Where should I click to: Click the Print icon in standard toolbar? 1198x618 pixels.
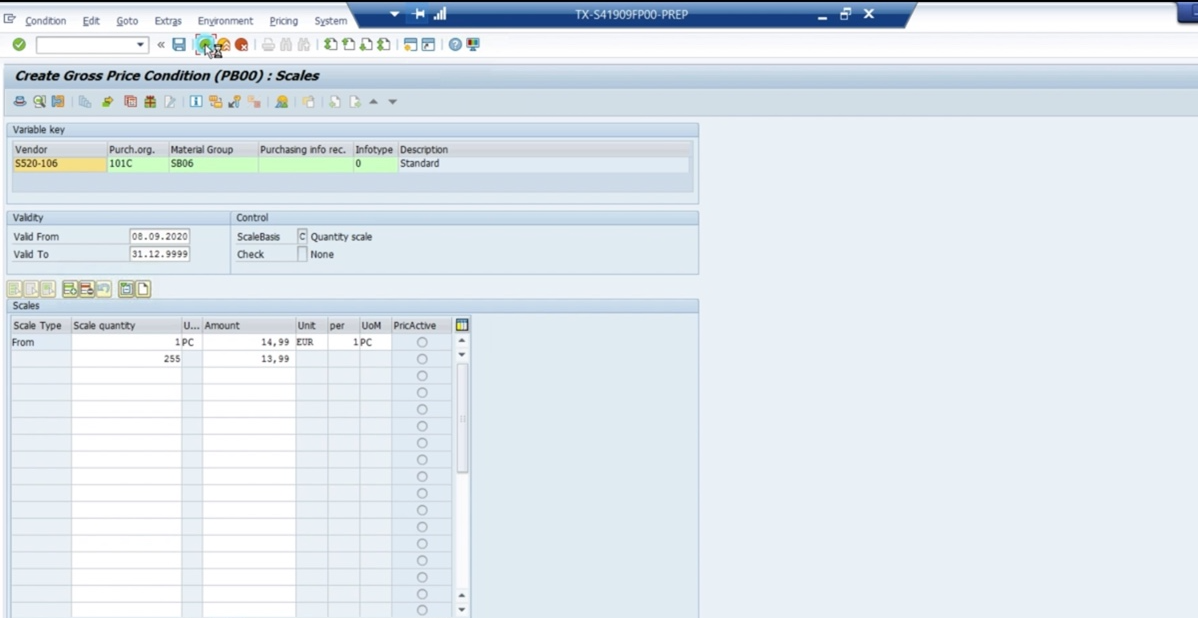[x=268, y=45]
